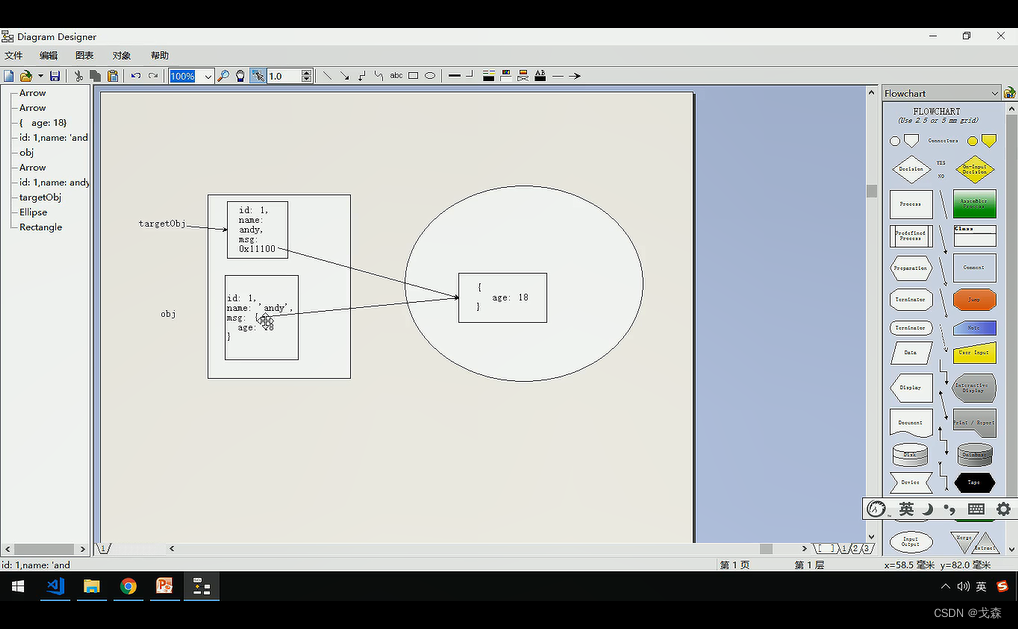1018x629 pixels.
Task: Pick the yellow User Input shape
Action: 975,352
